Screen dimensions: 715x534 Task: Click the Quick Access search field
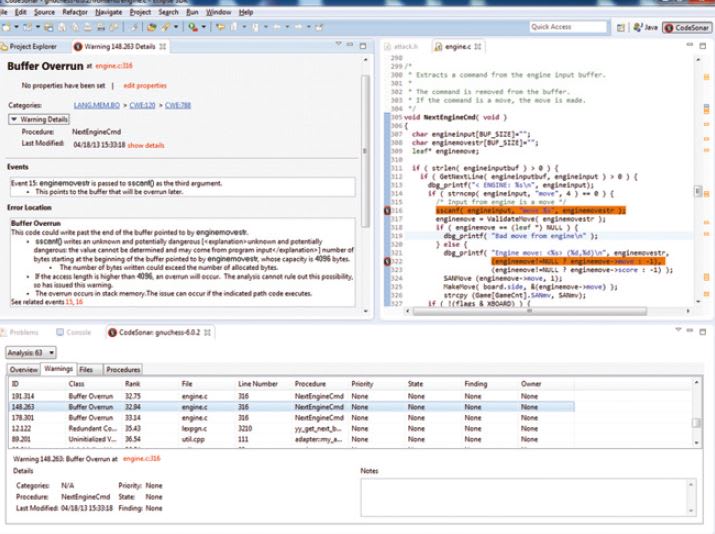tap(566, 29)
